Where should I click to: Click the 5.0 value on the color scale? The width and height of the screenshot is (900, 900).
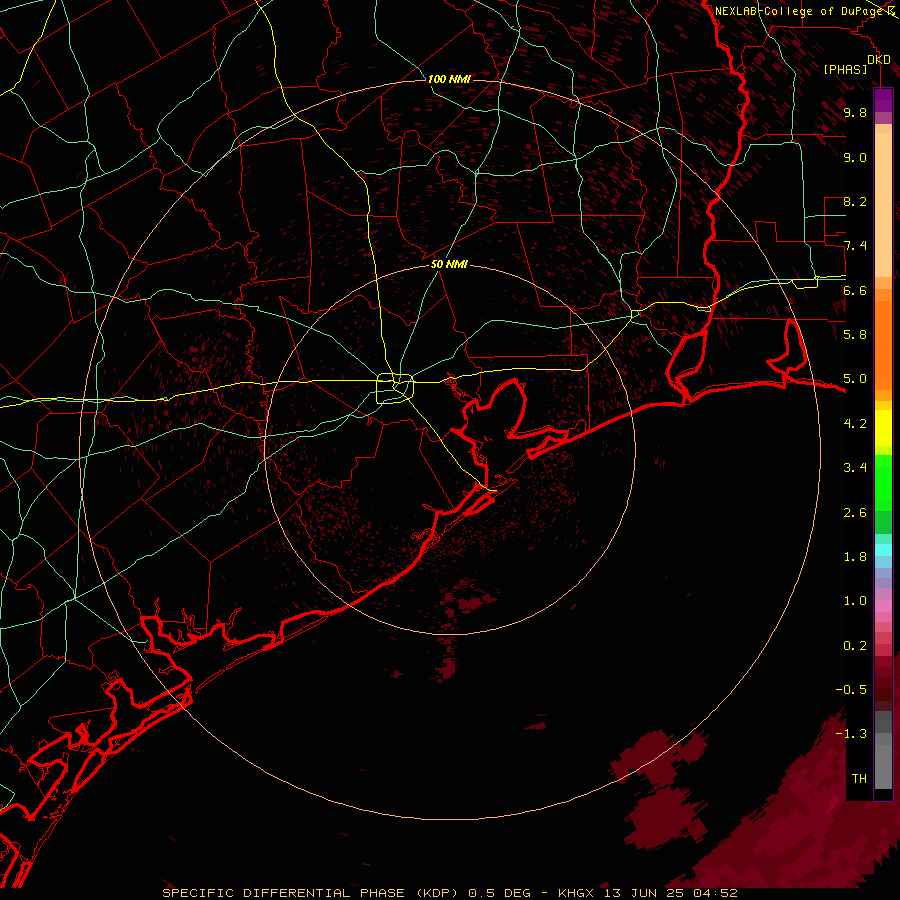point(855,379)
